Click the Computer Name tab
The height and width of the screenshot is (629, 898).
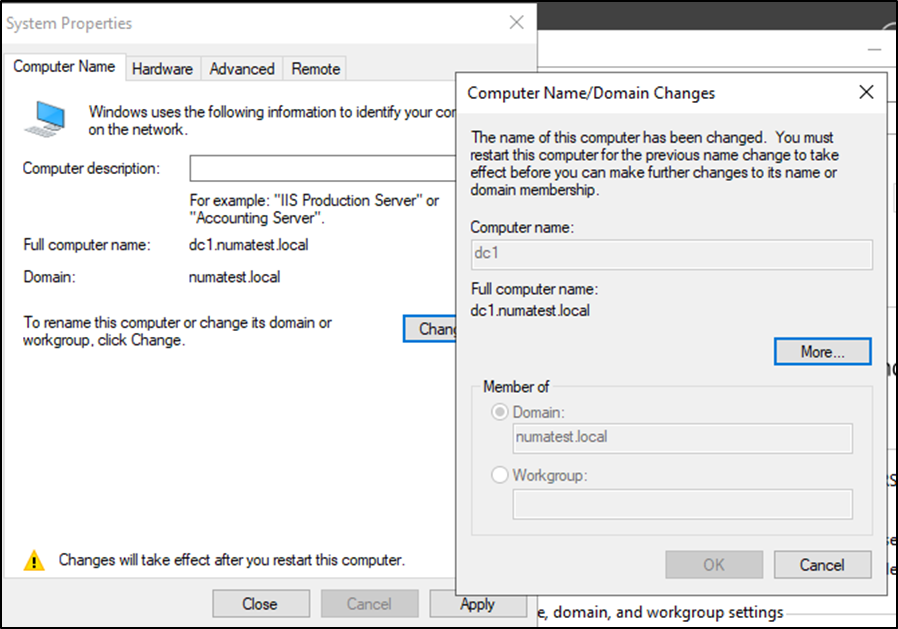pos(64,67)
